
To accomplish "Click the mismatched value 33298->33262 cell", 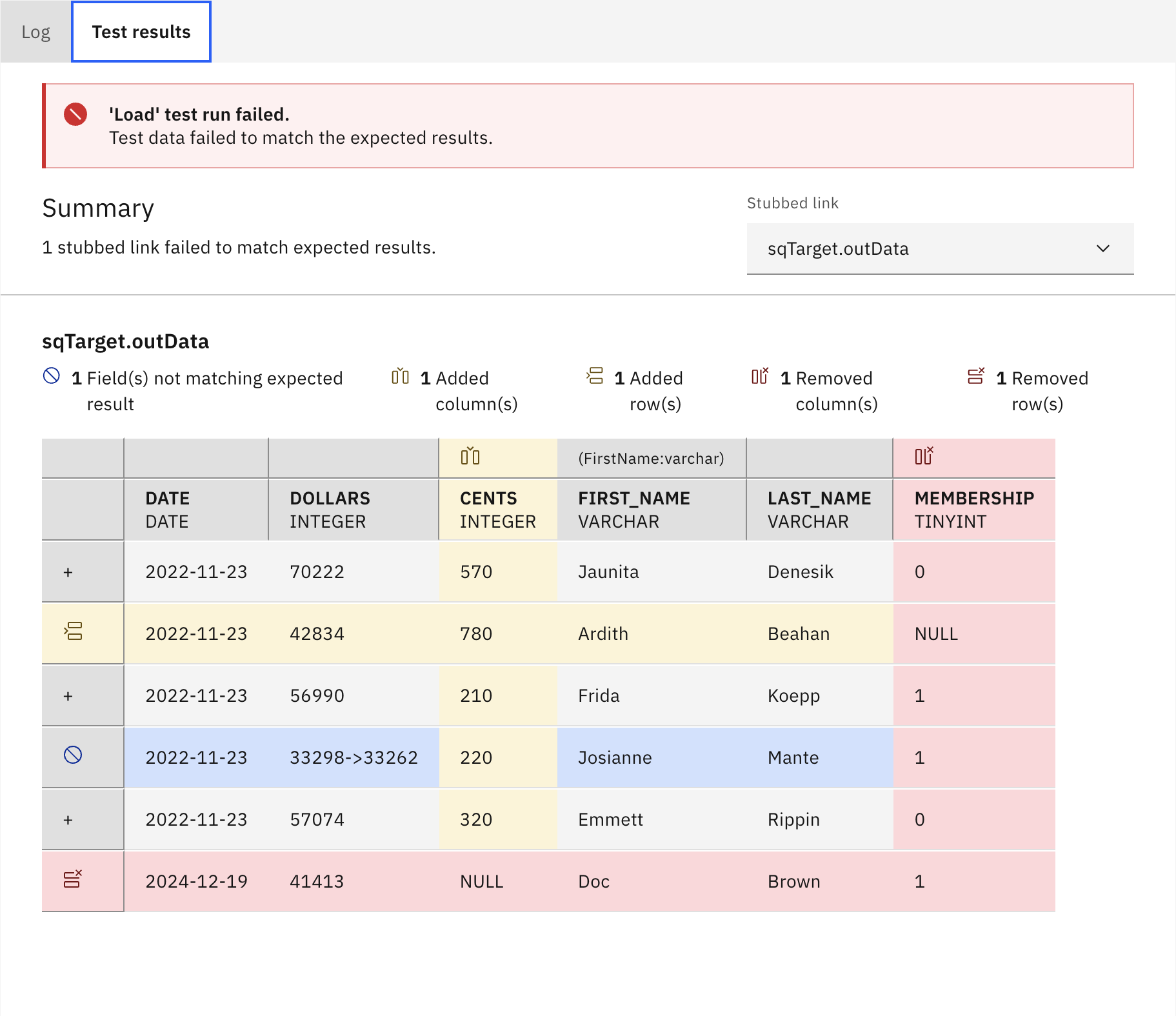I will [x=354, y=758].
